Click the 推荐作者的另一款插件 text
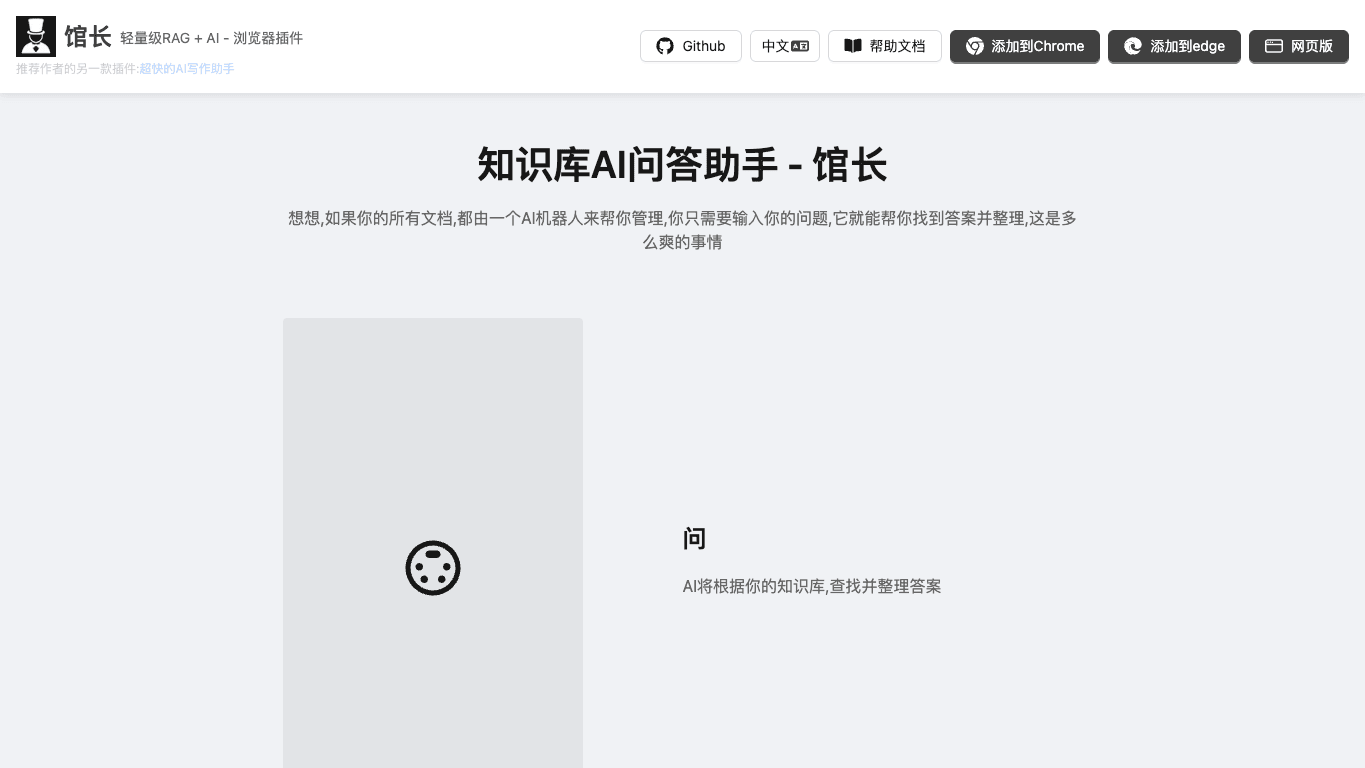Viewport: 1365px width, 768px height. coord(77,69)
